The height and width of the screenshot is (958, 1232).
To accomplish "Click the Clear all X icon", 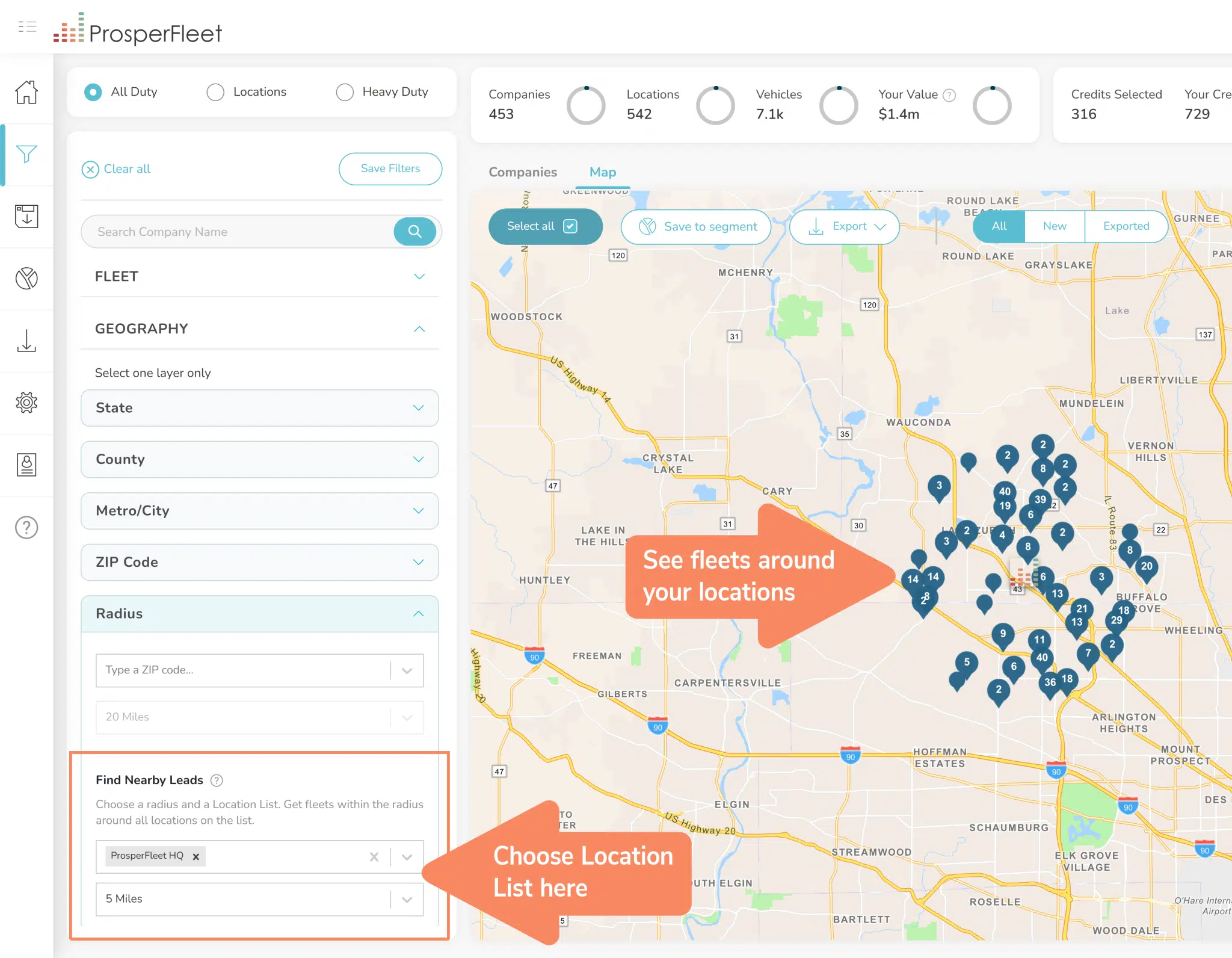I will click(90, 169).
